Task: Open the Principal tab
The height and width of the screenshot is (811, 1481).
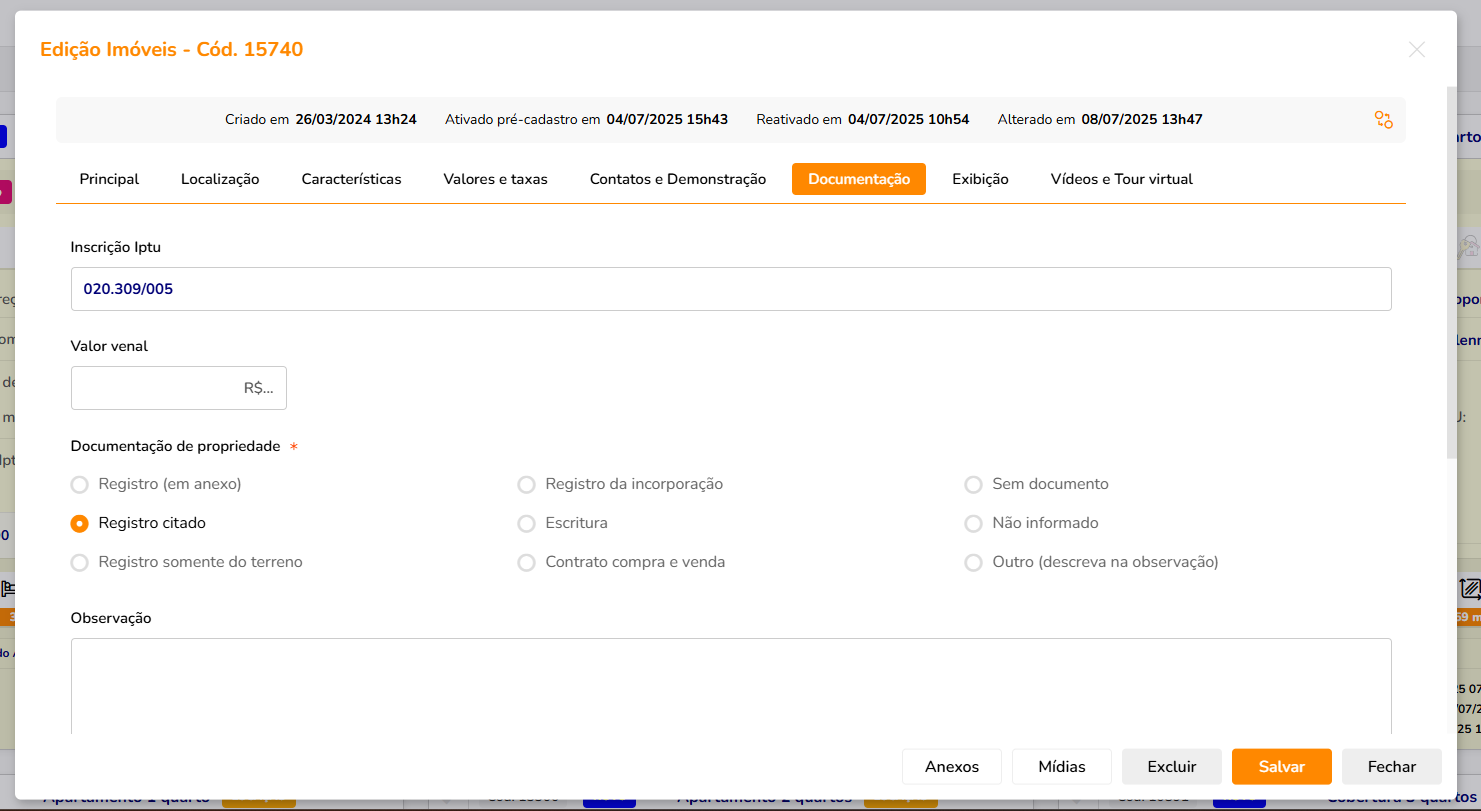Action: coord(109,180)
